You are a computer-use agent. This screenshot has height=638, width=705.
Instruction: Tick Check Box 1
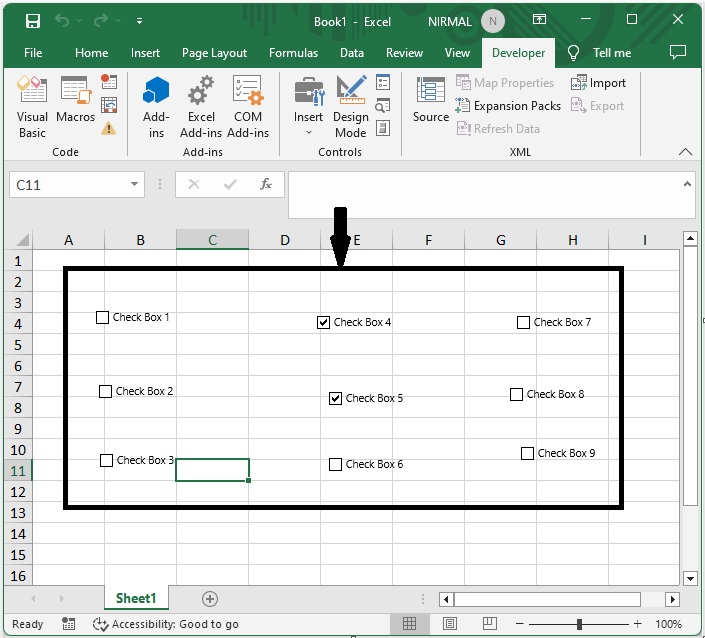coord(103,317)
